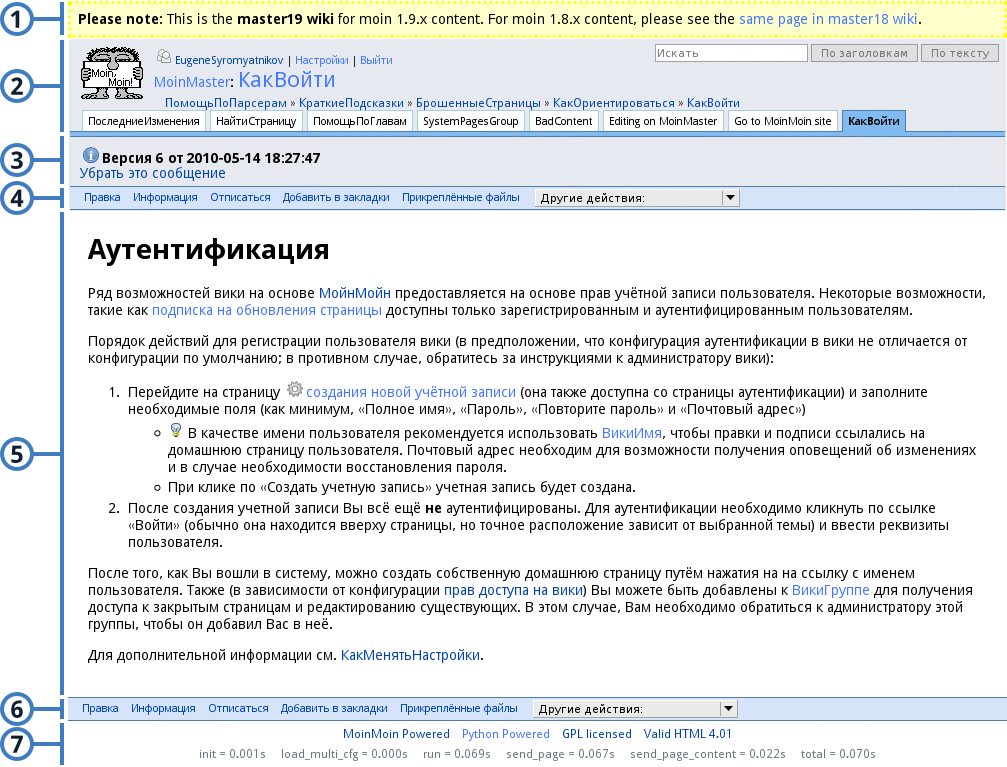Click in the Искать search field
Image resolution: width=1007 pixels, height=767 pixels.
730,53
